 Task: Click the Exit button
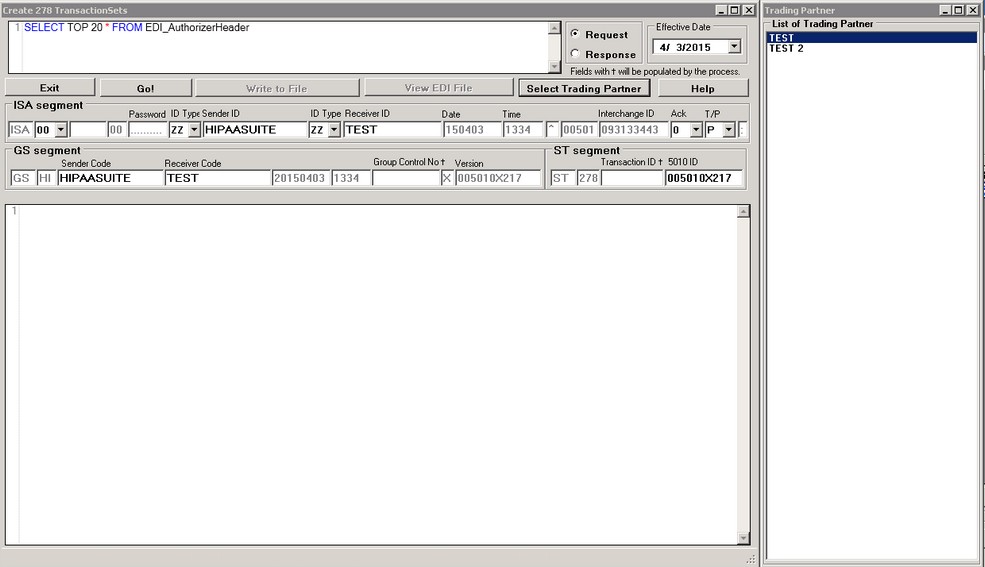49,88
